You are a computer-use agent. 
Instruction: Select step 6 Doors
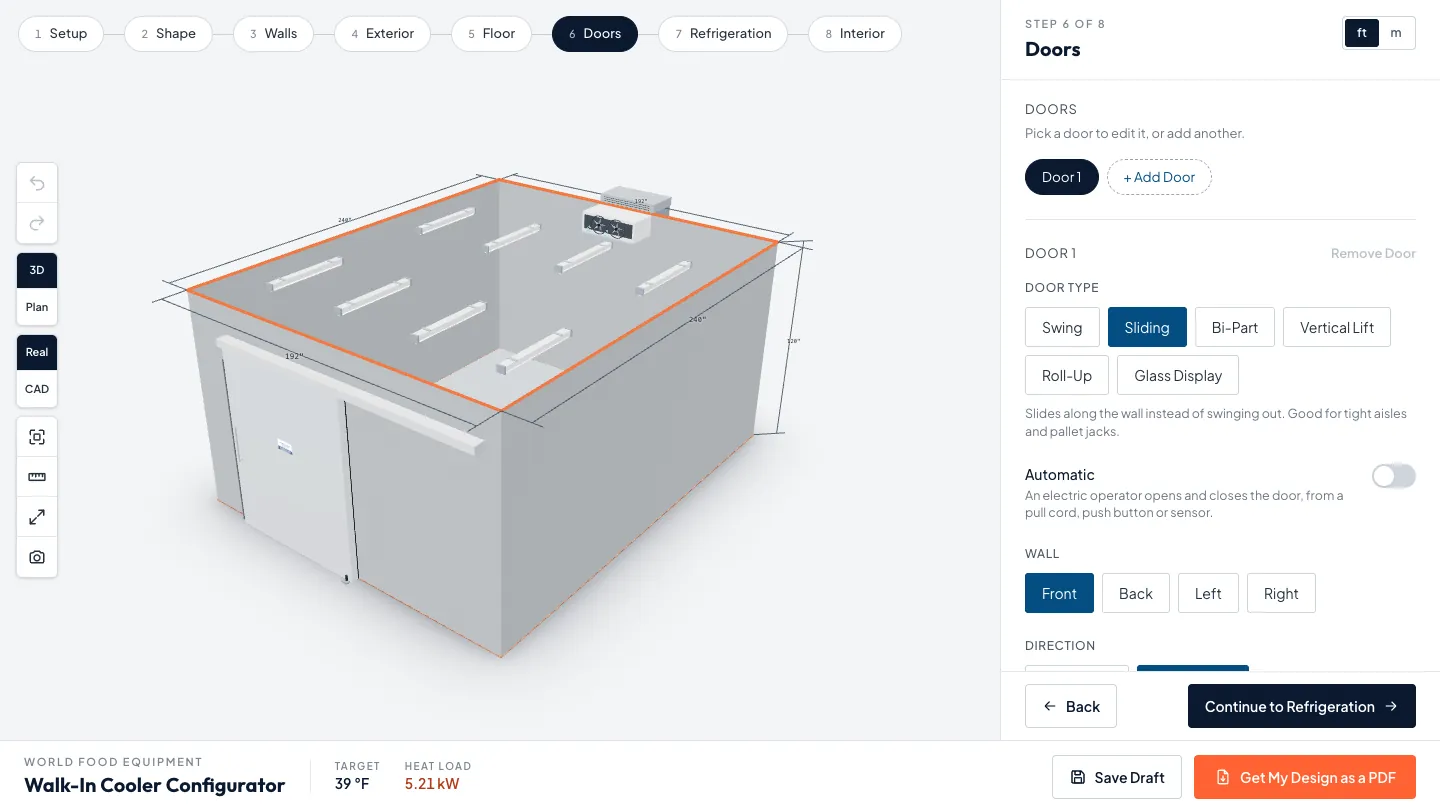point(595,33)
